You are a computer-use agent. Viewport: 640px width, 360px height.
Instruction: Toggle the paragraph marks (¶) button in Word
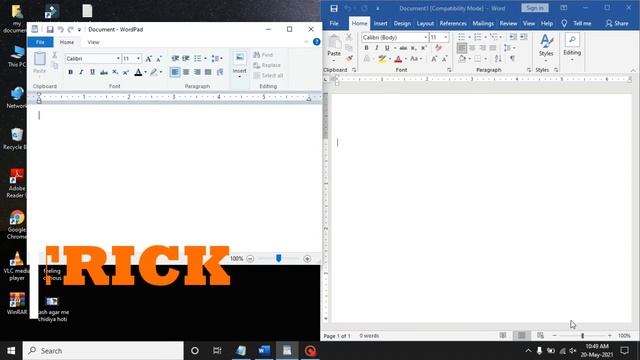coord(512,59)
